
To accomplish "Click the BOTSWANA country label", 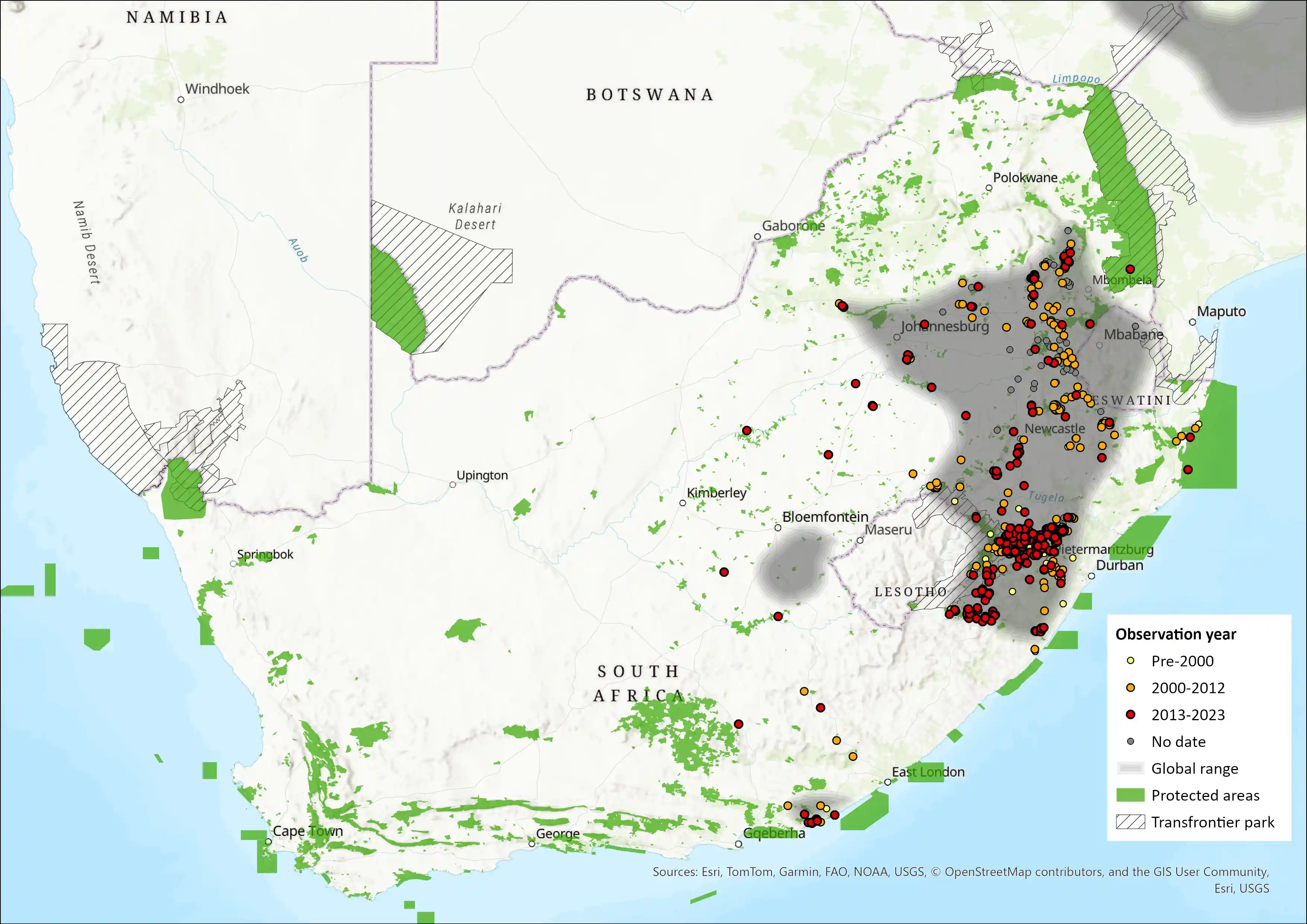I will tap(649, 95).
